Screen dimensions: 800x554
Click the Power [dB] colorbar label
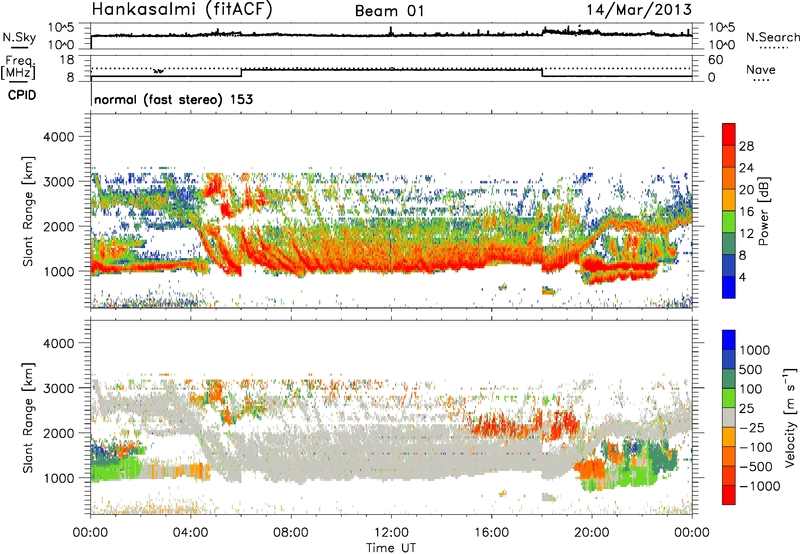coord(764,211)
